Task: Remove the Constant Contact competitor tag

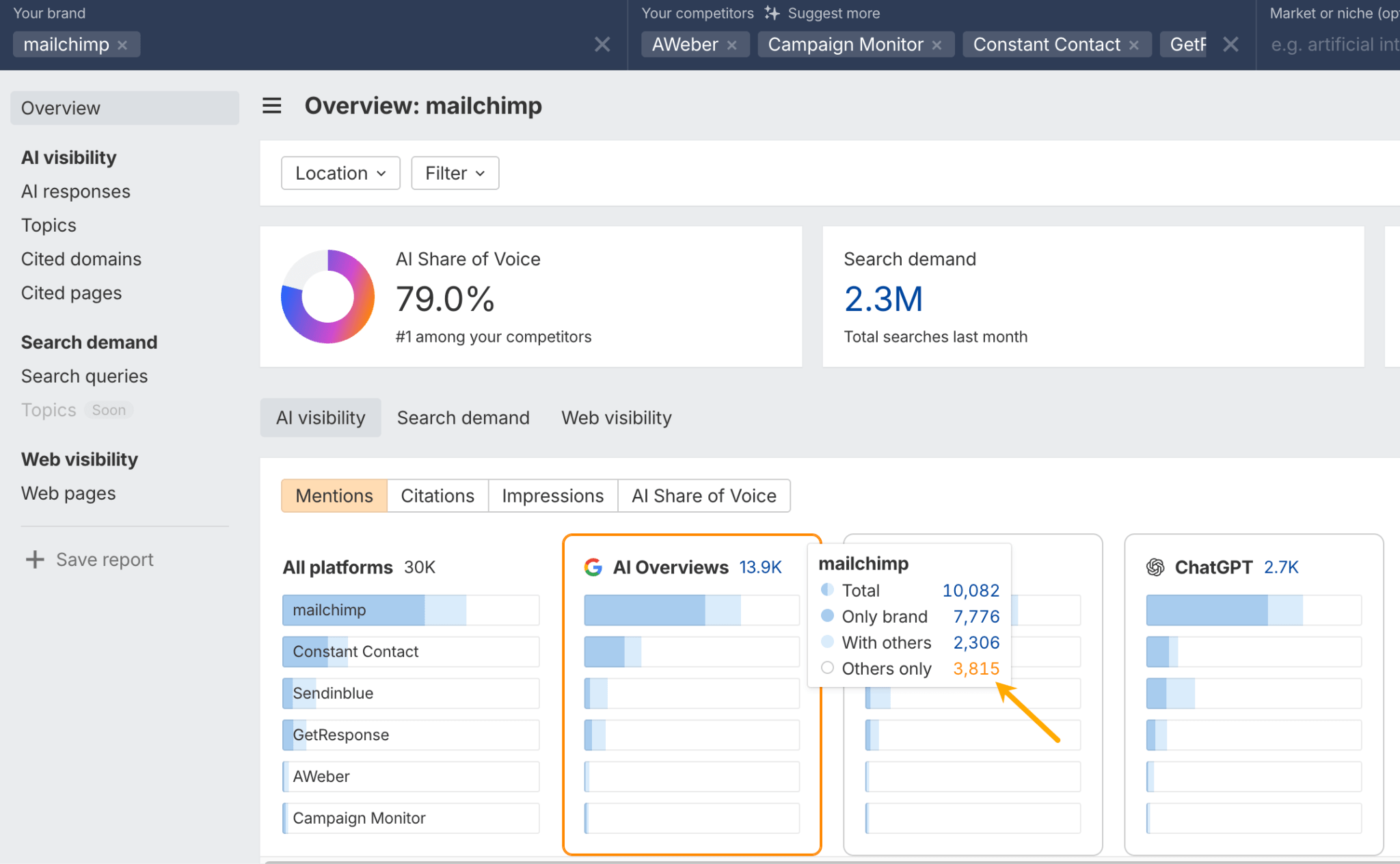Action: [1135, 44]
